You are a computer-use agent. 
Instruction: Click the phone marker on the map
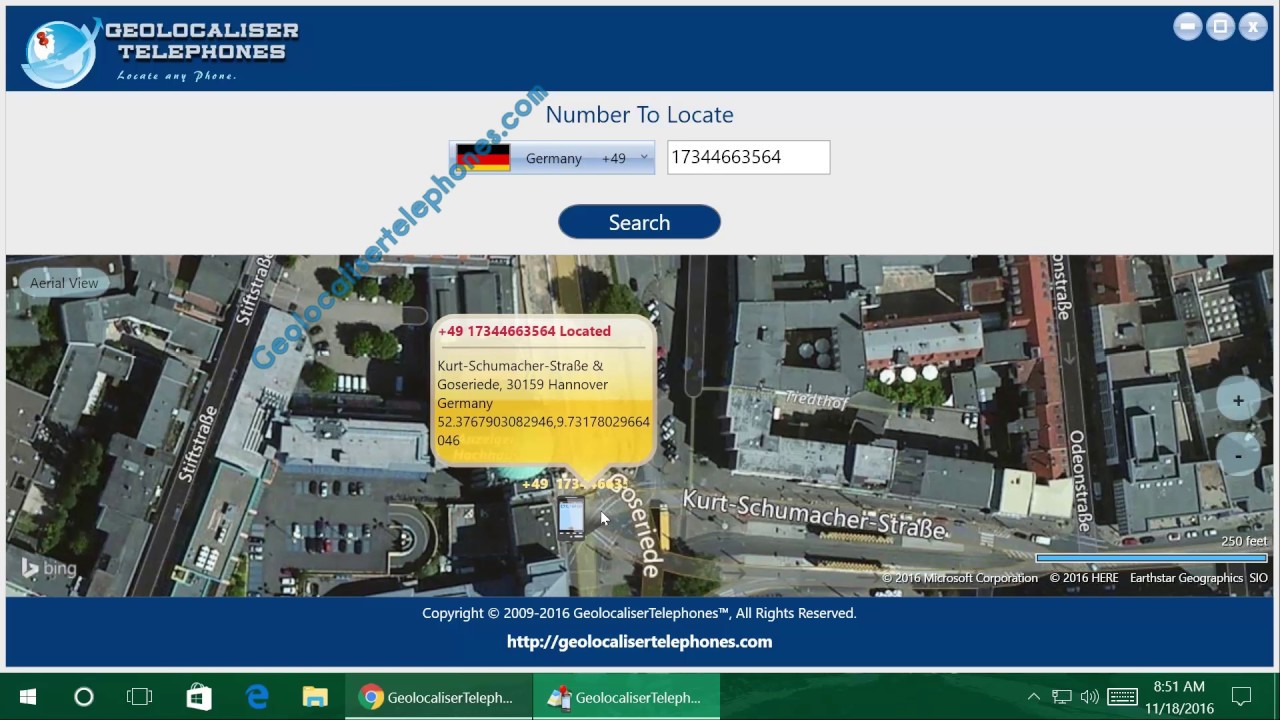571,518
